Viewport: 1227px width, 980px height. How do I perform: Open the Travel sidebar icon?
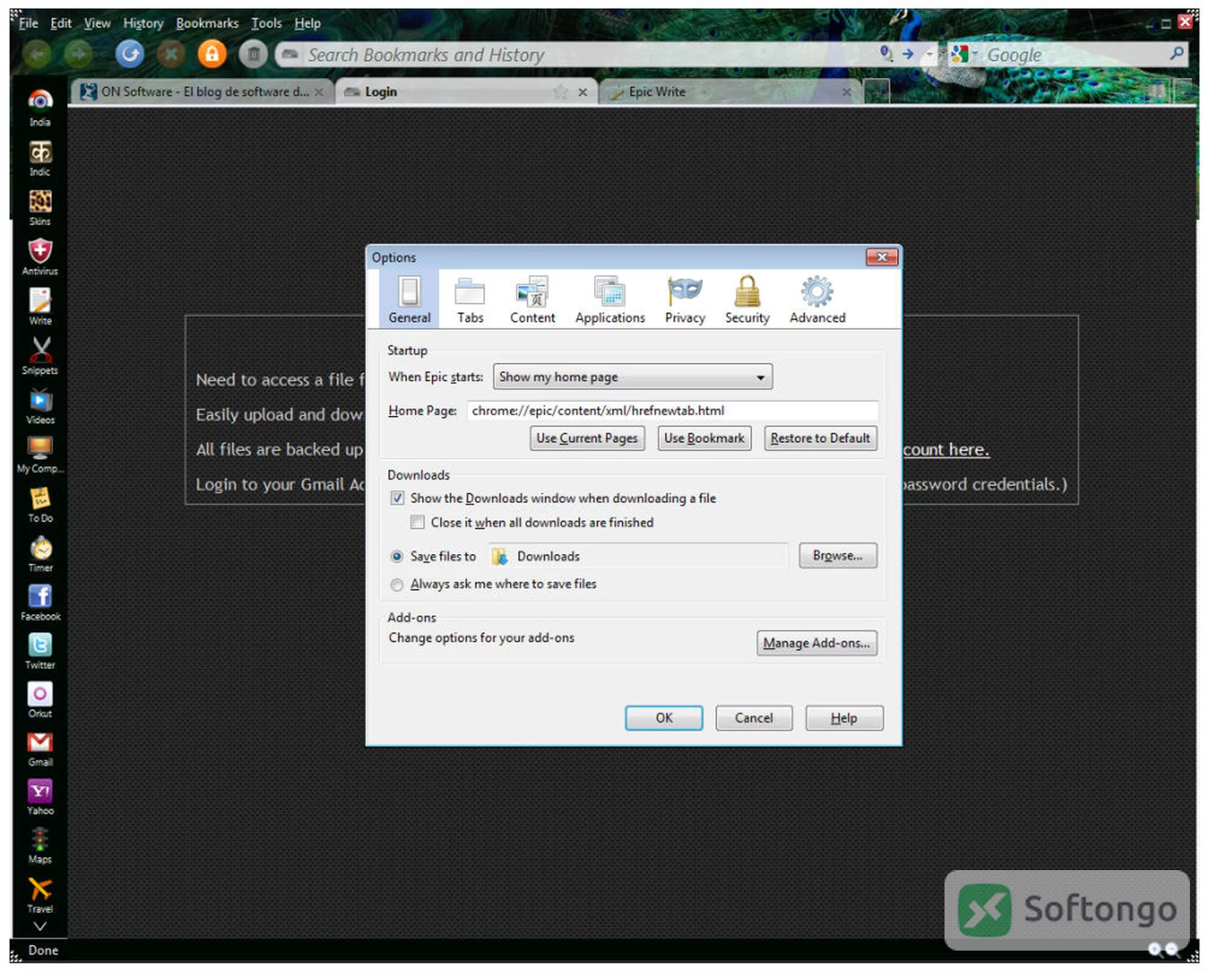tap(40, 895)
